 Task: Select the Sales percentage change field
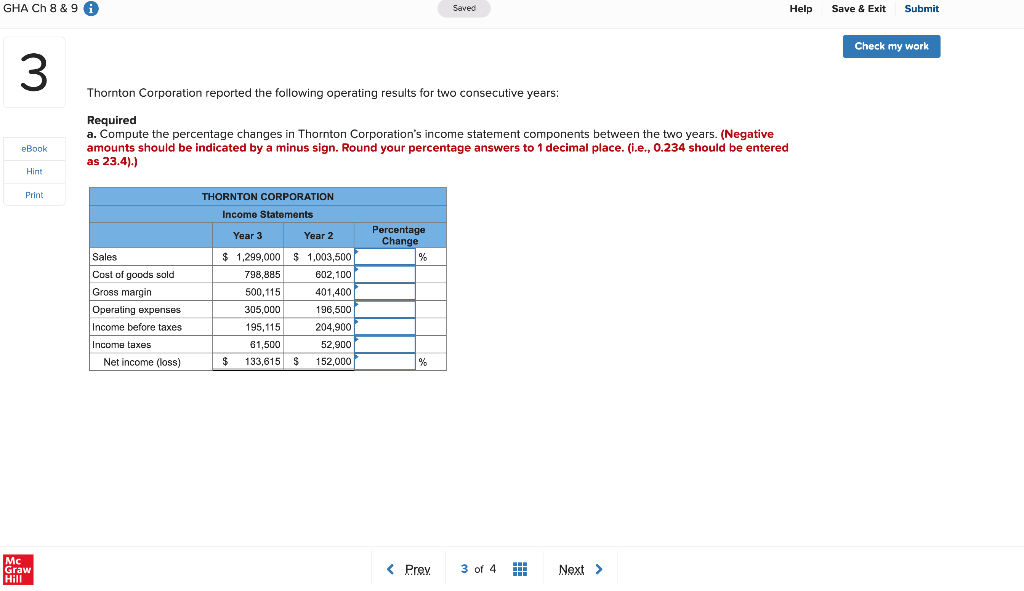pyautogui.click(x=385, y=257)
